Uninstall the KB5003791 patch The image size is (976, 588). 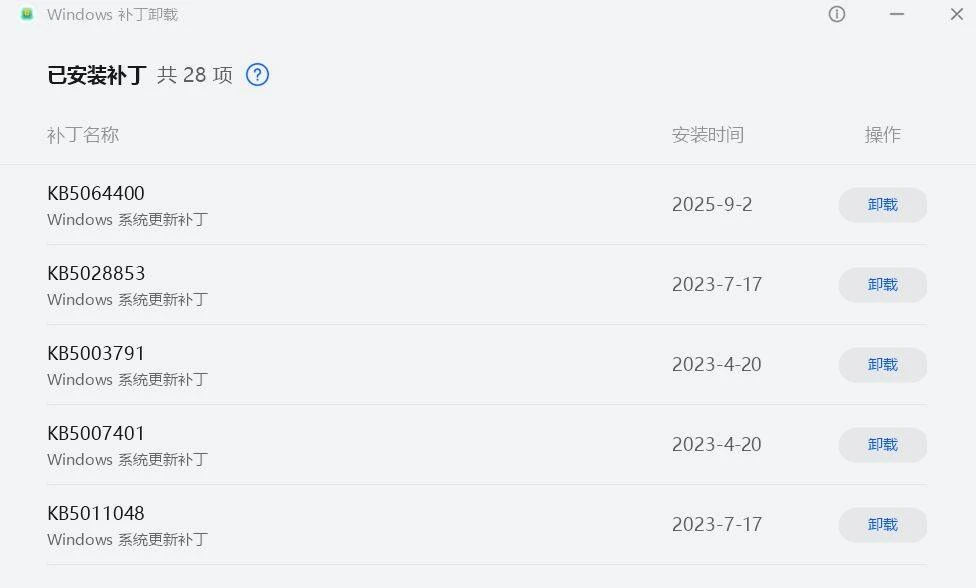pyautogui.click(x=882, y=365)
